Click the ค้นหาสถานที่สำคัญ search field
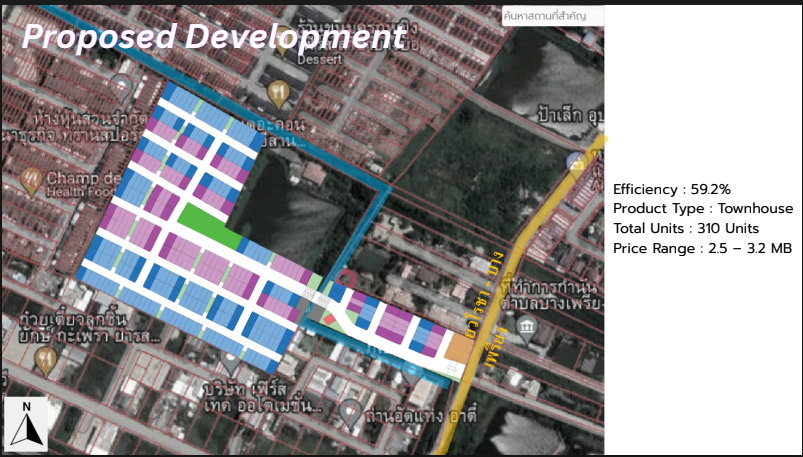Image resolution: width=803 pixels, height=457 pixels. coord(553,16)
